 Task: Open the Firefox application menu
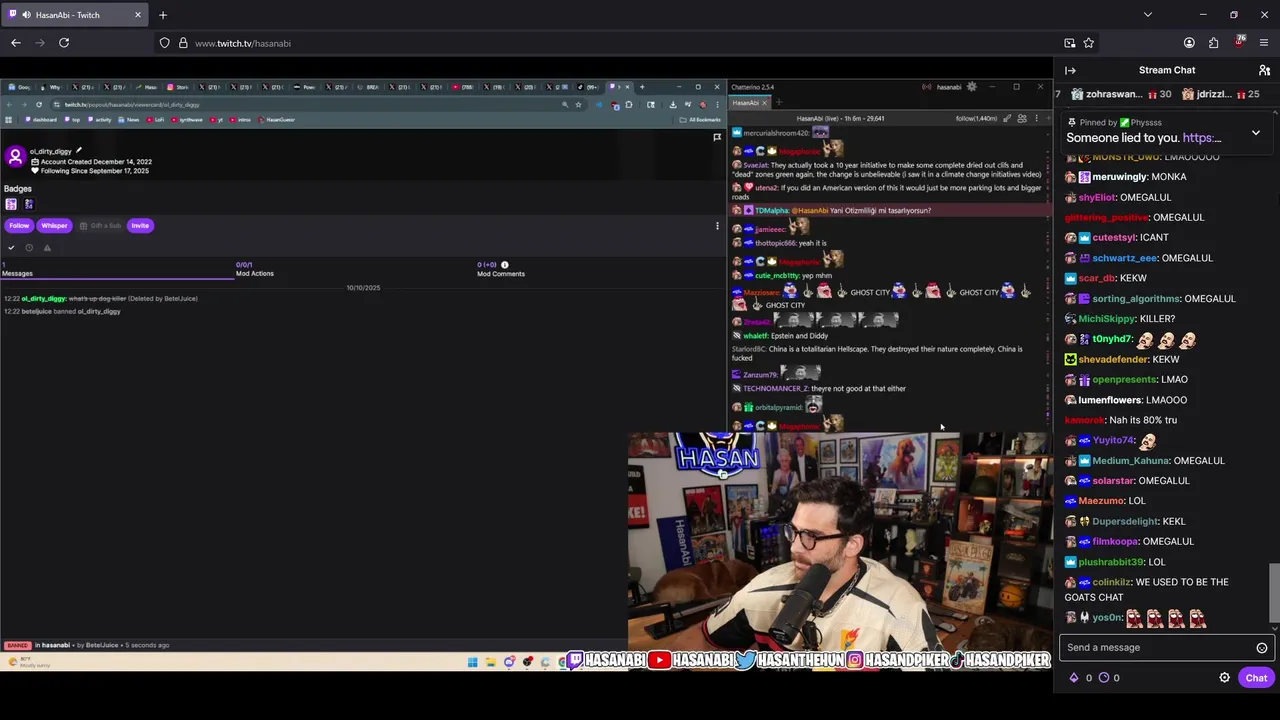[1265, 43]
